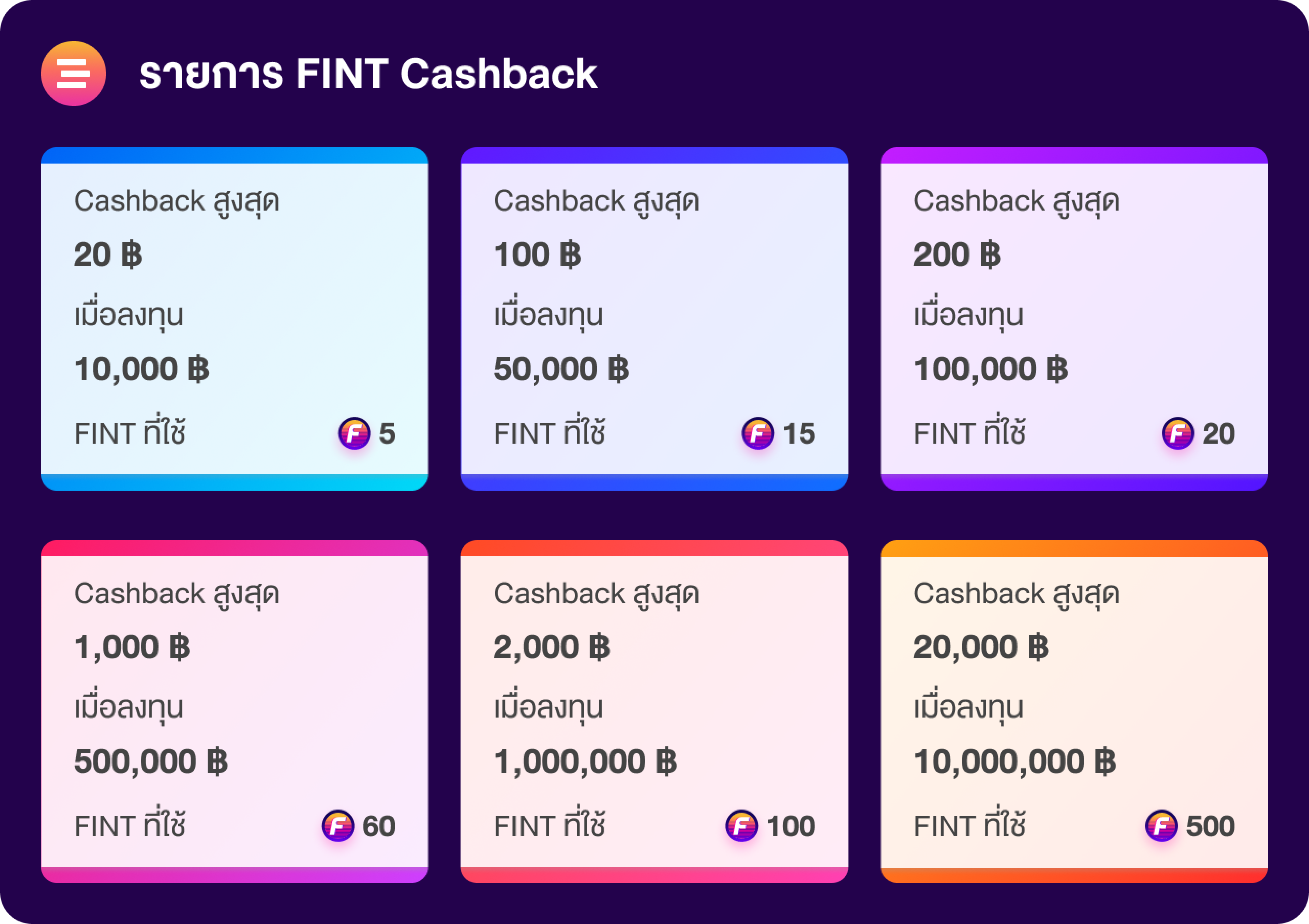Click the 100,000 ฿ investment amount

(x=990, y=369)
